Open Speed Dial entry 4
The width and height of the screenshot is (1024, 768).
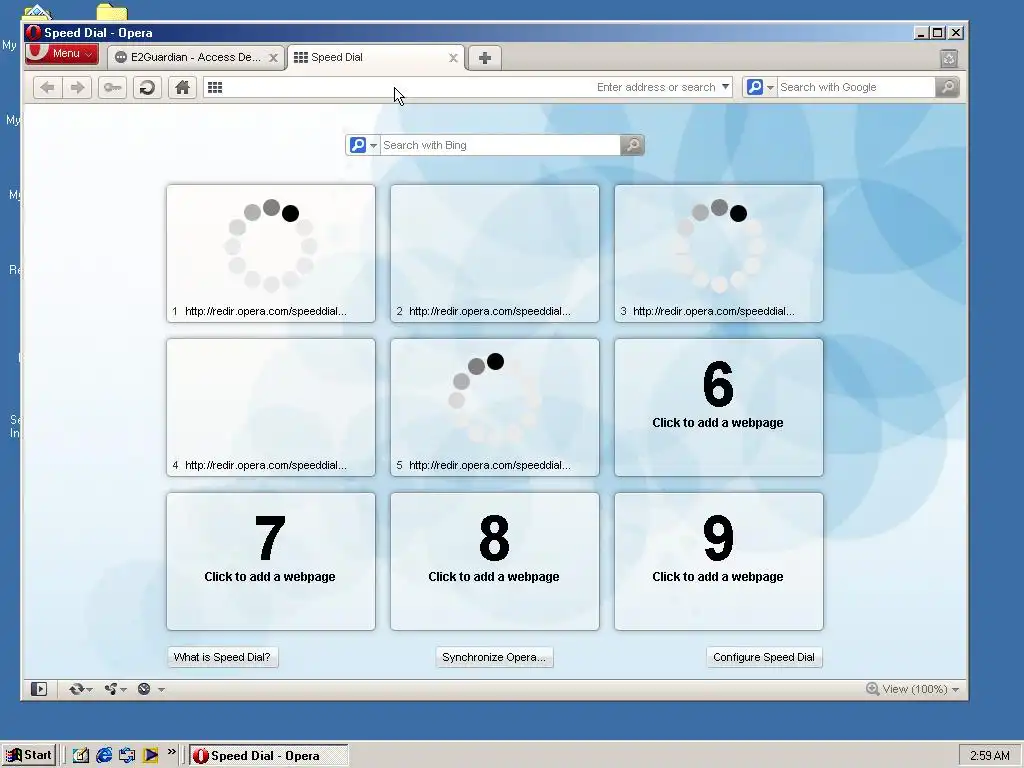point(271,408)
